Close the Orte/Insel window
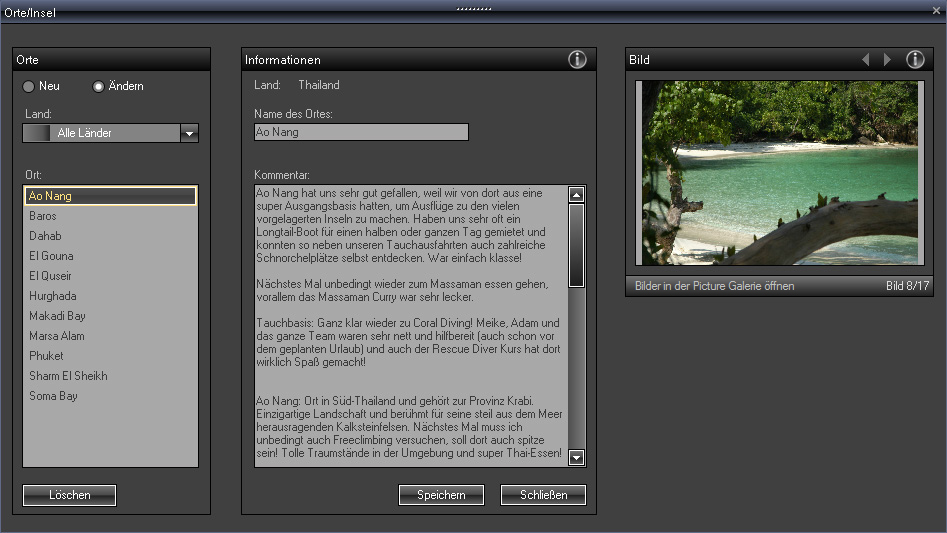 coord(936,10)
